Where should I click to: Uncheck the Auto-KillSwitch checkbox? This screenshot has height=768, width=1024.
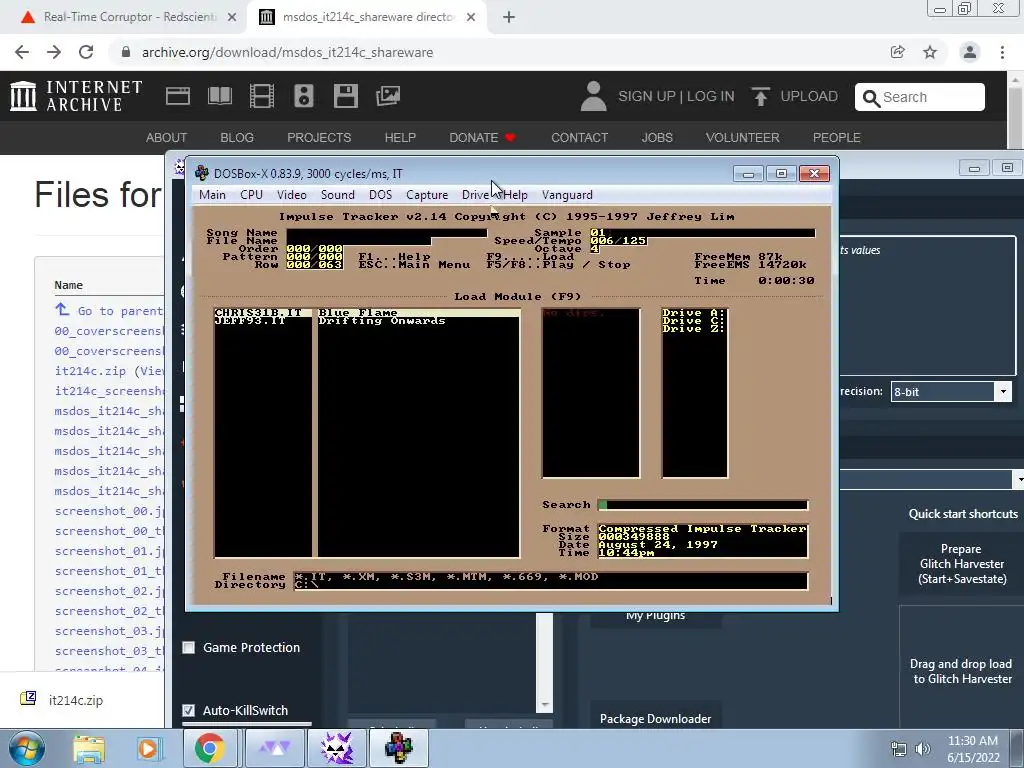189,710
